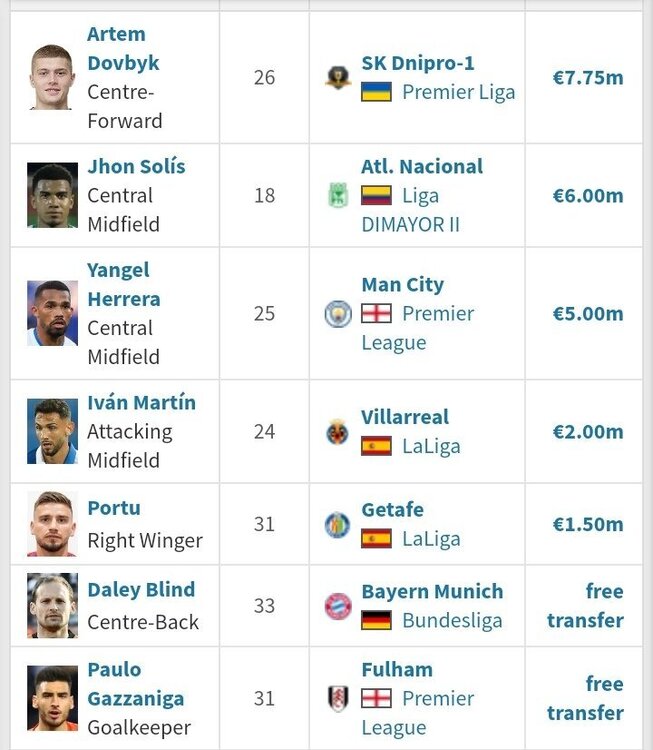Click the Fulham club crest icon
The image size is (653, 750).
338,698
